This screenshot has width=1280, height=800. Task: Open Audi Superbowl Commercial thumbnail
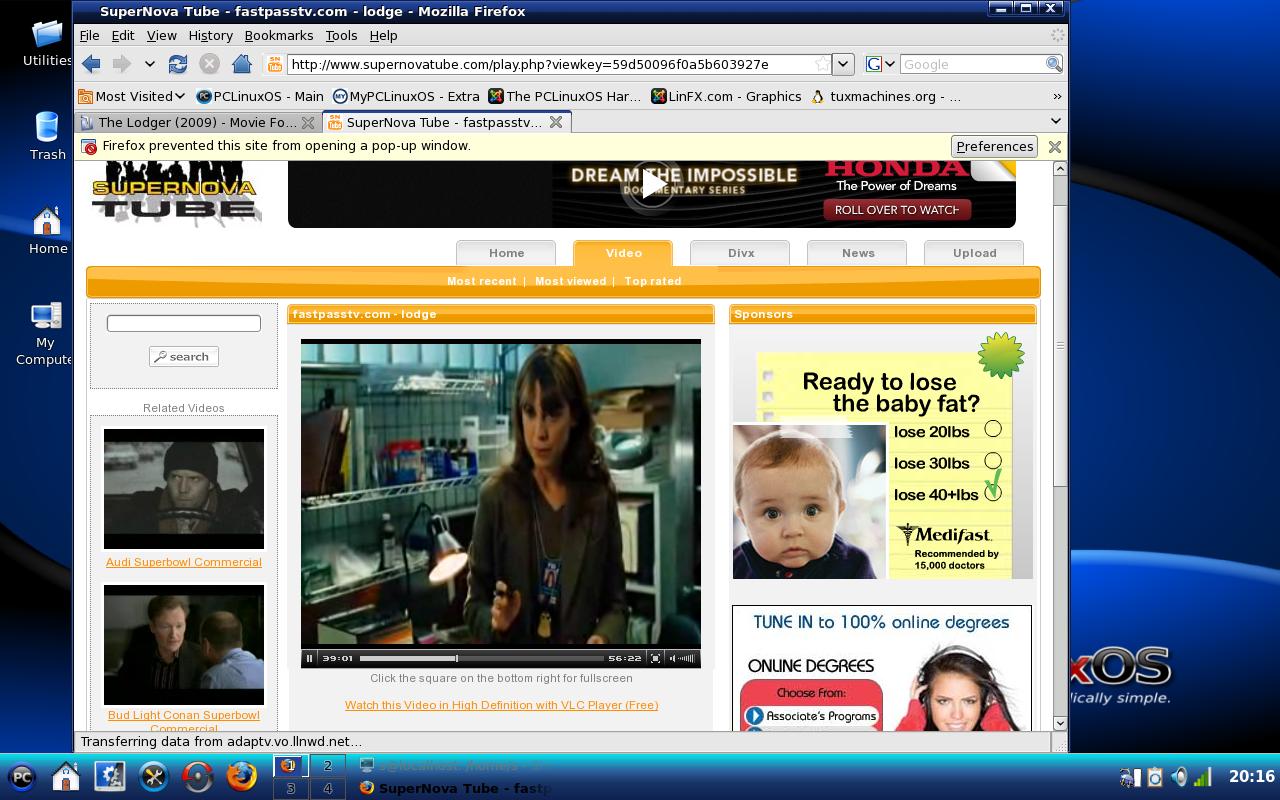tap(184, 489)
